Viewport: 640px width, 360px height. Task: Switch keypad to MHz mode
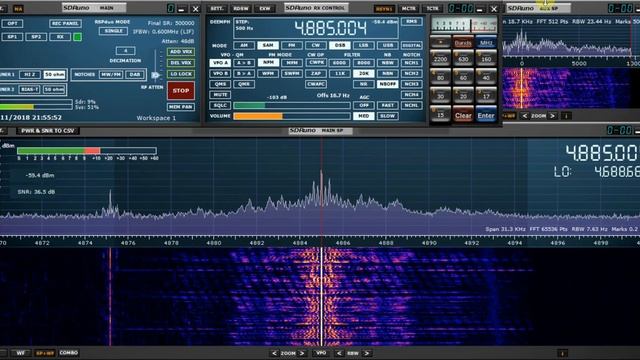(x=486, y=42)
